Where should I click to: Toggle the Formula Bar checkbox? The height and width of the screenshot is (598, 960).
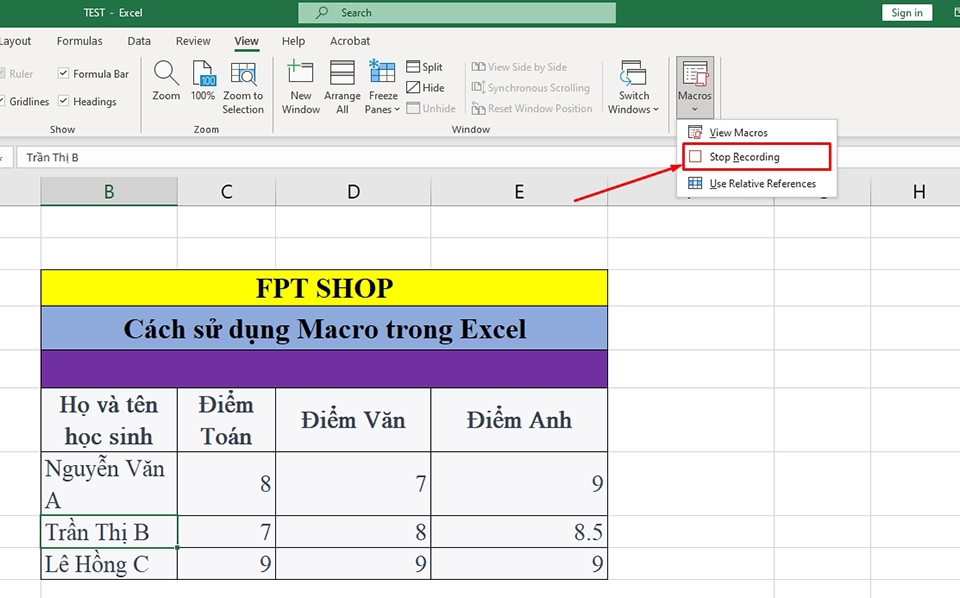click(63, 73)
